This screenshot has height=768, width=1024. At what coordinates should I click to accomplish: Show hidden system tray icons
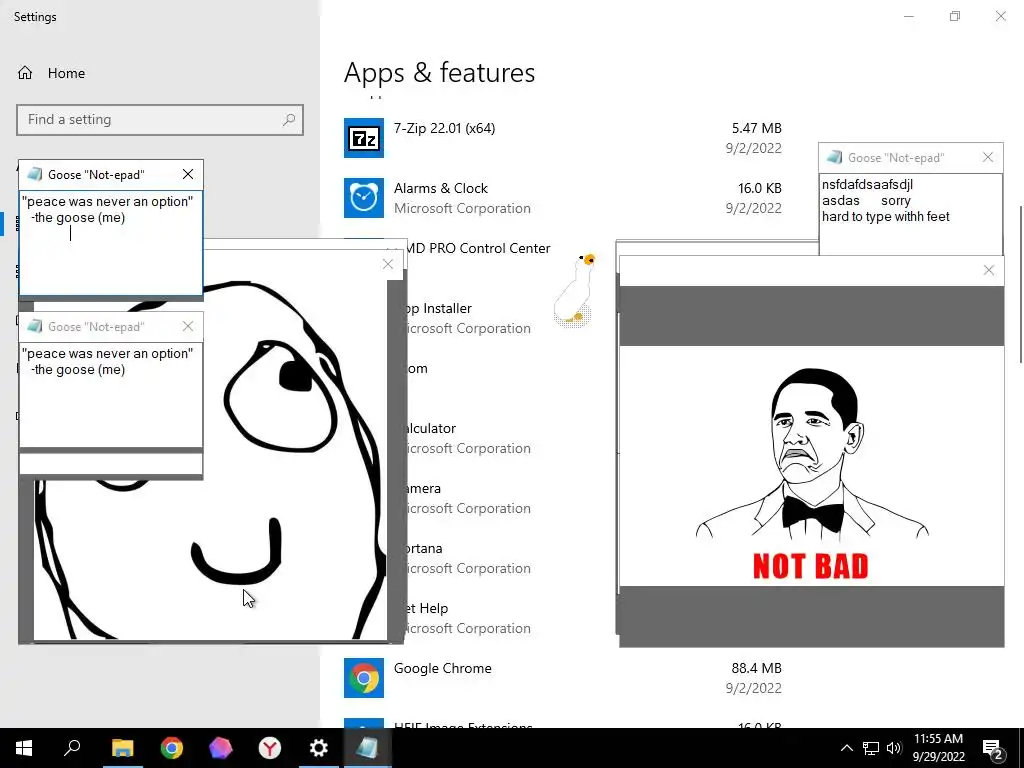[846, 748]
